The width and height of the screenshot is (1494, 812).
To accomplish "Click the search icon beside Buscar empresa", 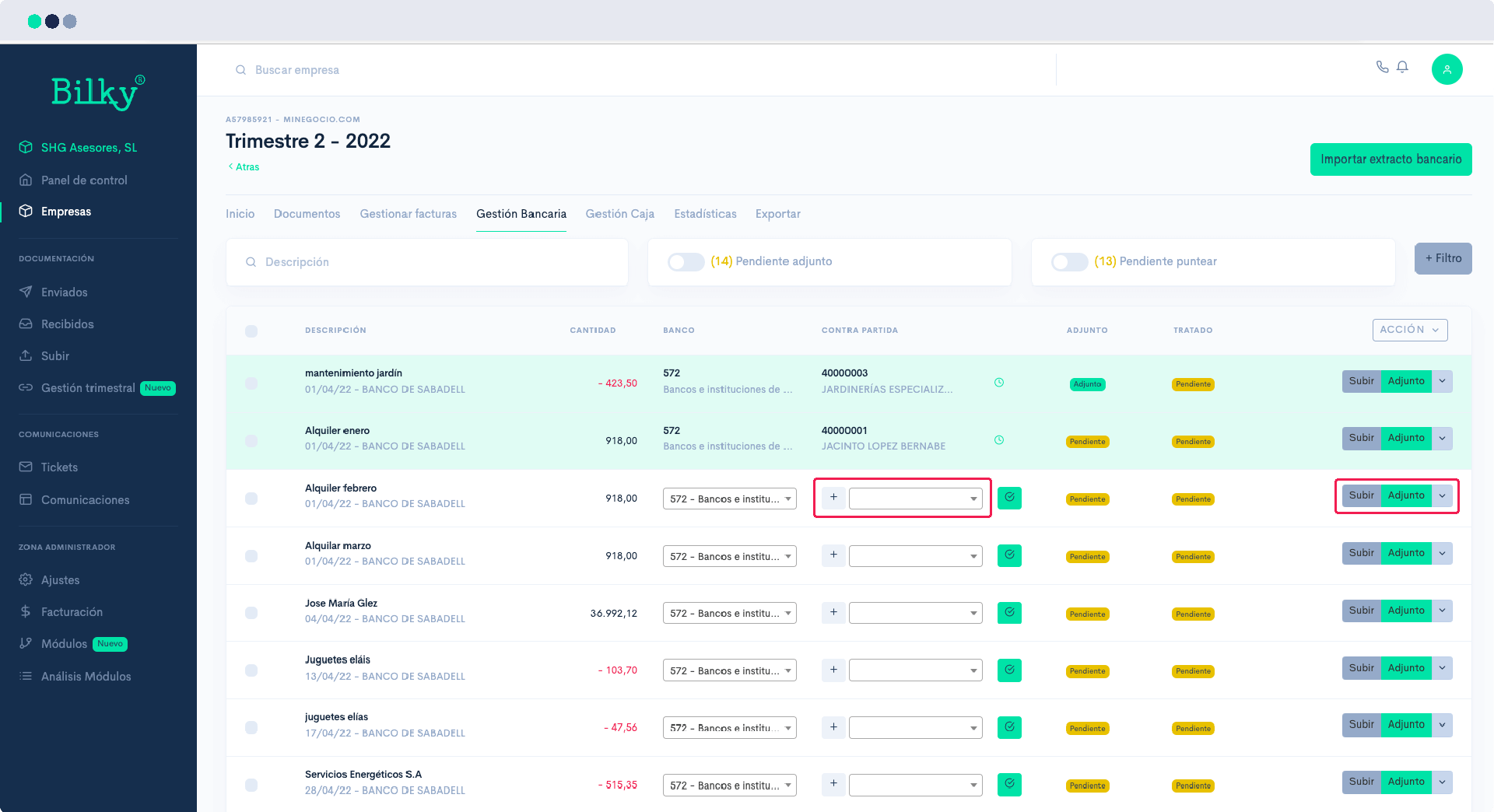I will pyautogui.click(x=241, y=70).
